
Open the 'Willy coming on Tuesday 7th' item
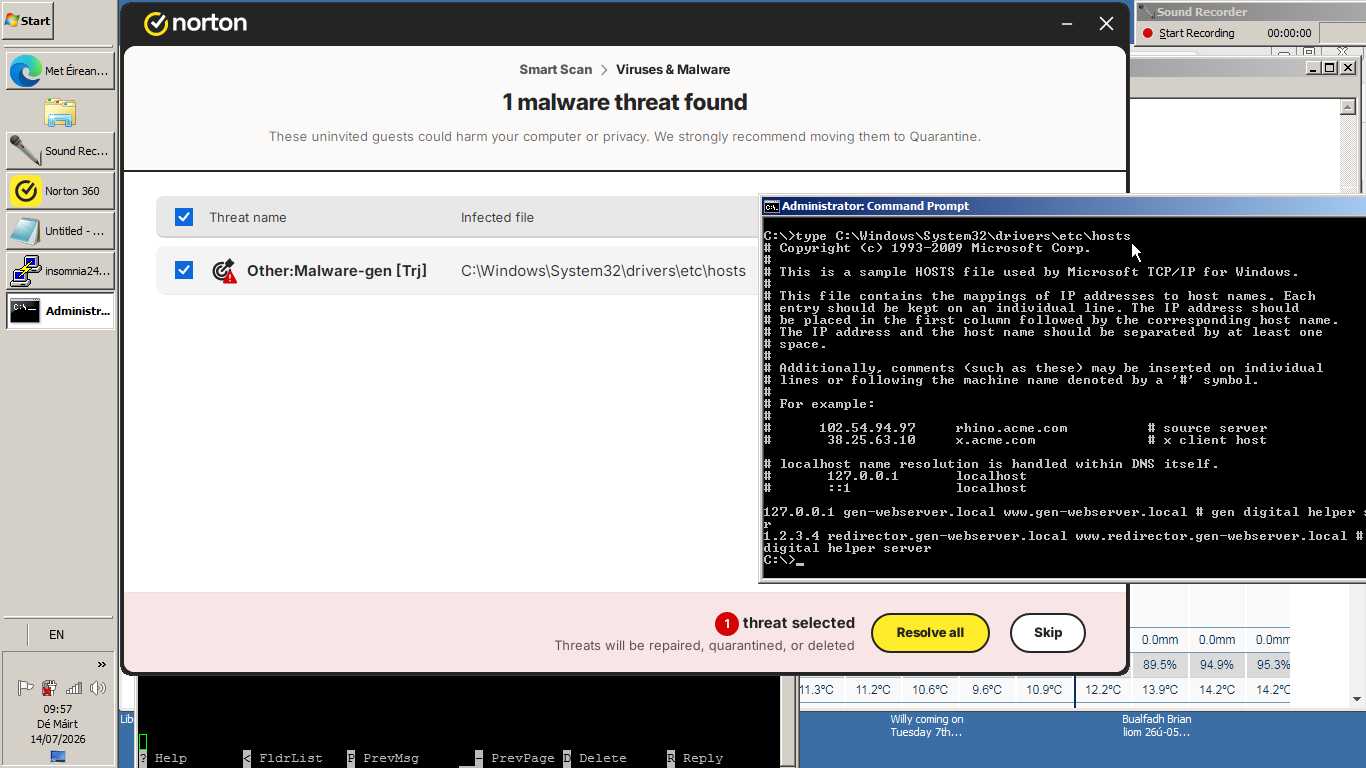point(927,726)
